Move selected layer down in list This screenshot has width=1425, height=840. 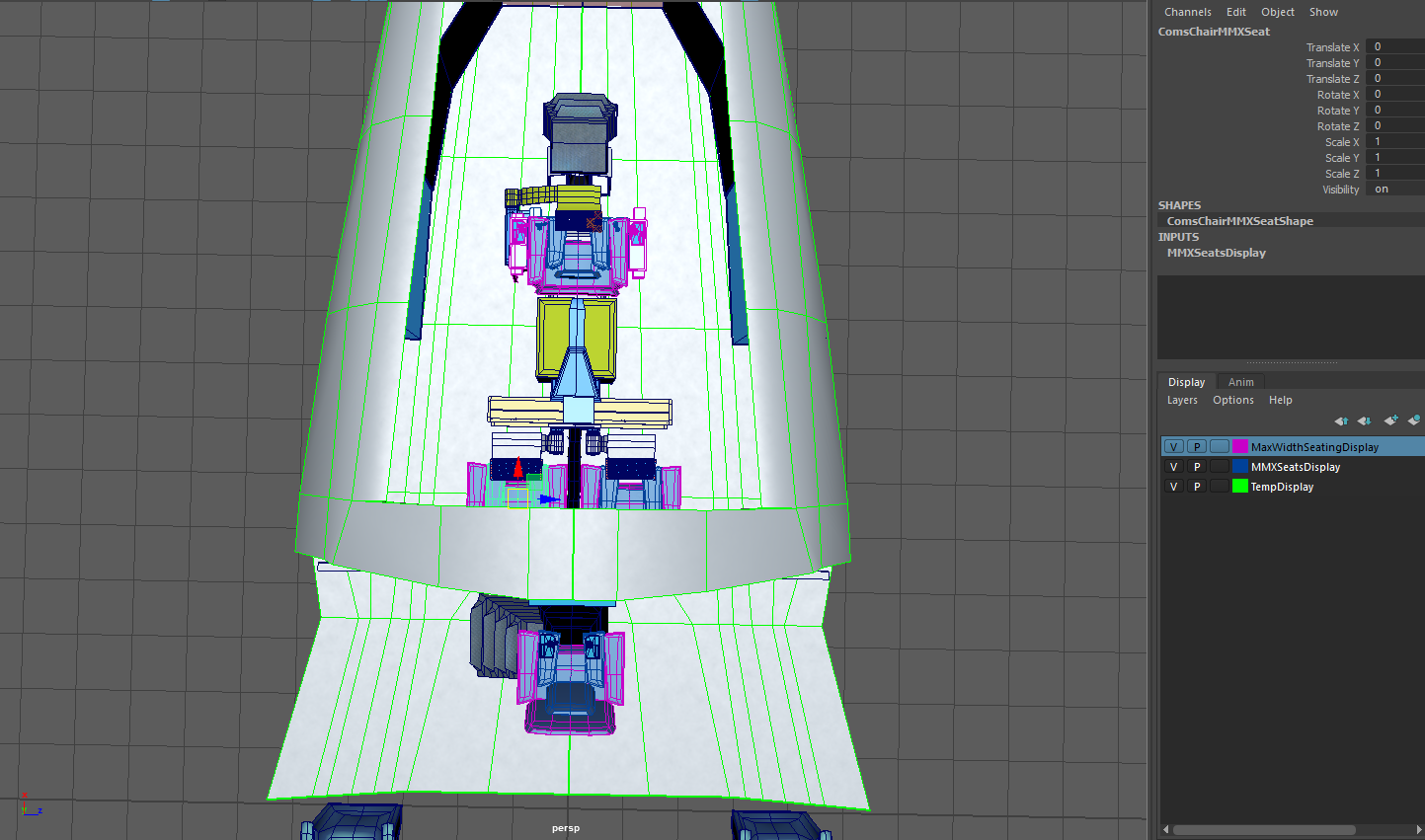tap(1364, 421)
